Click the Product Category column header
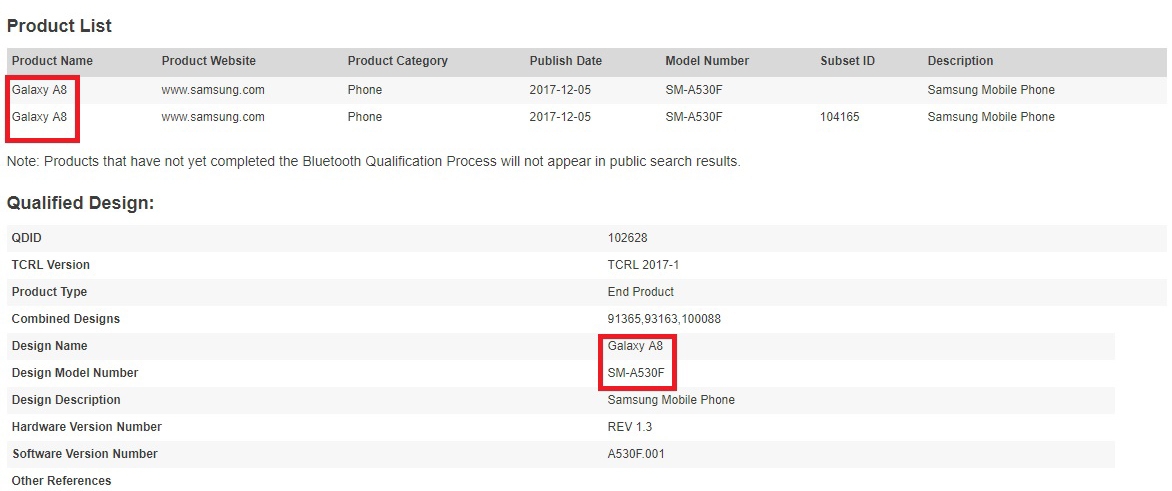 click(397, 61)
